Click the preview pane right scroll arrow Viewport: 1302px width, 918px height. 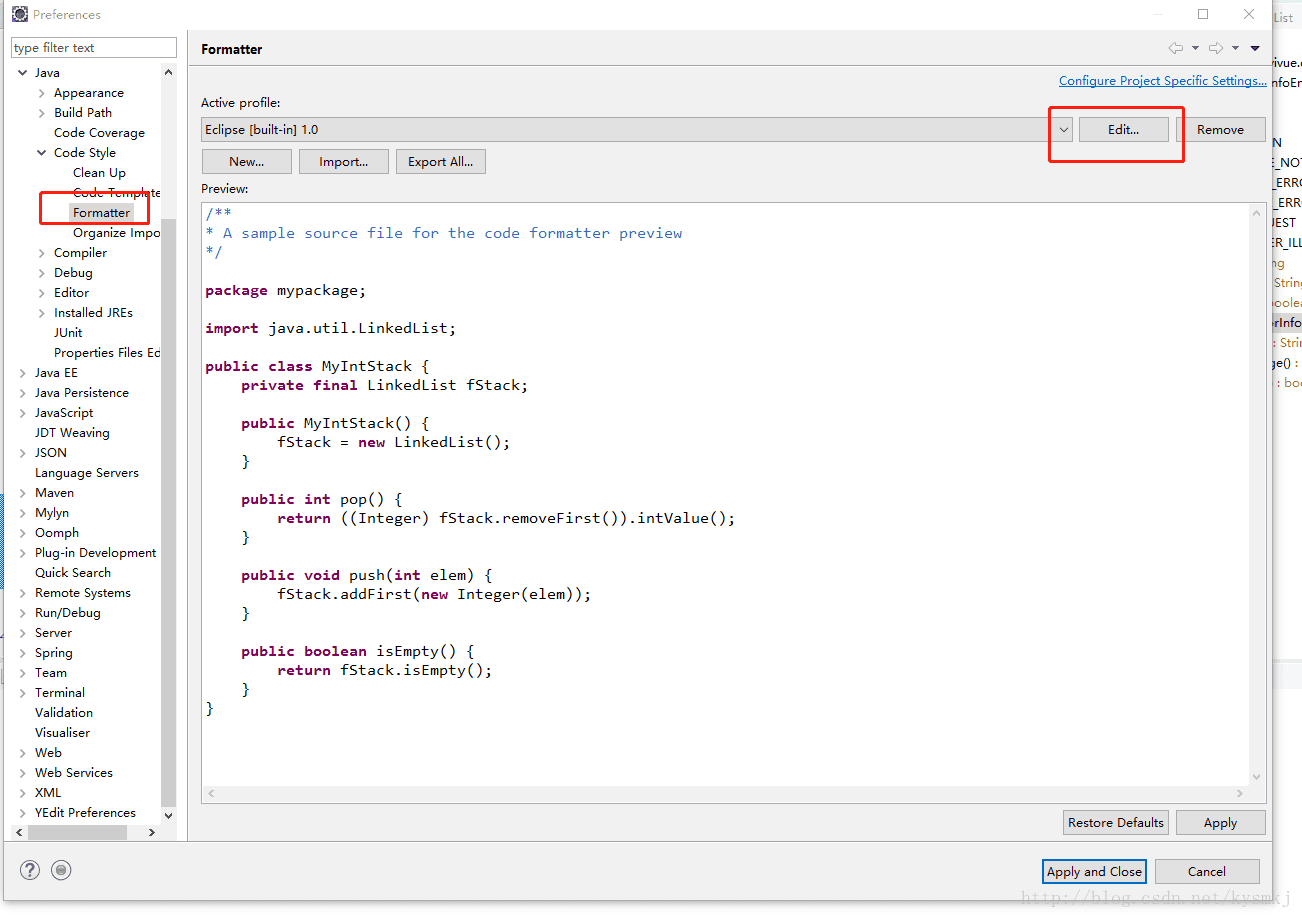[1241, 793]
